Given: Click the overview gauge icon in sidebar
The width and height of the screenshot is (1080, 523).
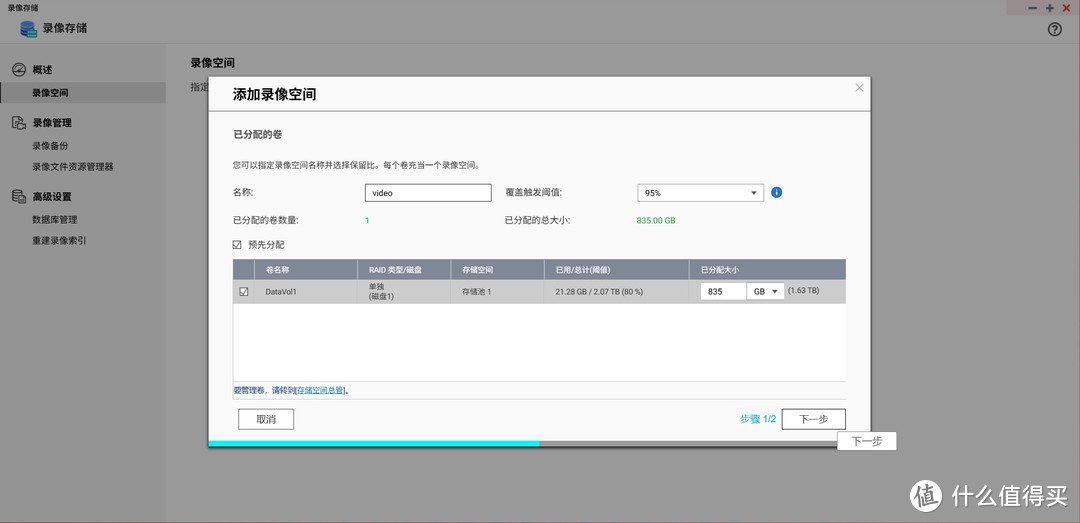Looking at the screenshot, I should pyautogui.click(x=19, y=70).
